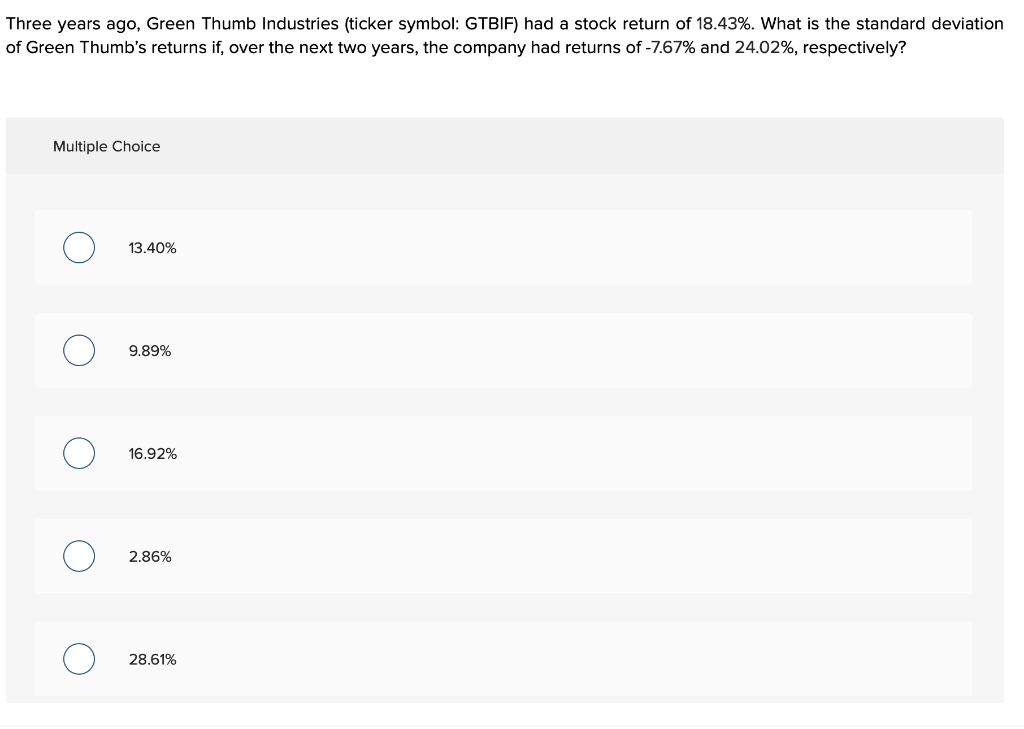Screen dimensions: 1024x729
Task: Select the 13.40% radio button
Action: [79, 247]
